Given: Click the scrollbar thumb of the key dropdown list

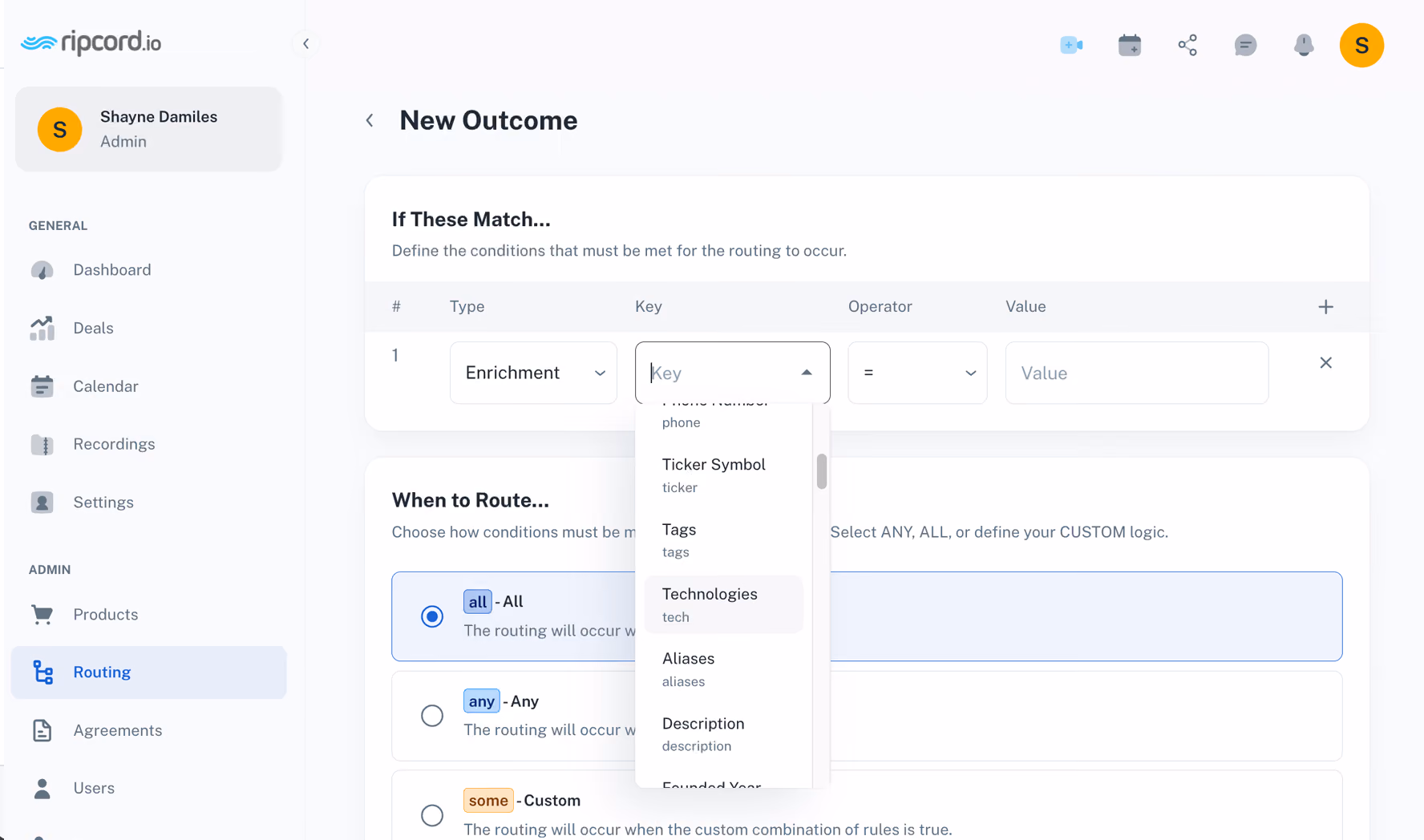Looking at the screenshot, I should [x=822, y=471].
